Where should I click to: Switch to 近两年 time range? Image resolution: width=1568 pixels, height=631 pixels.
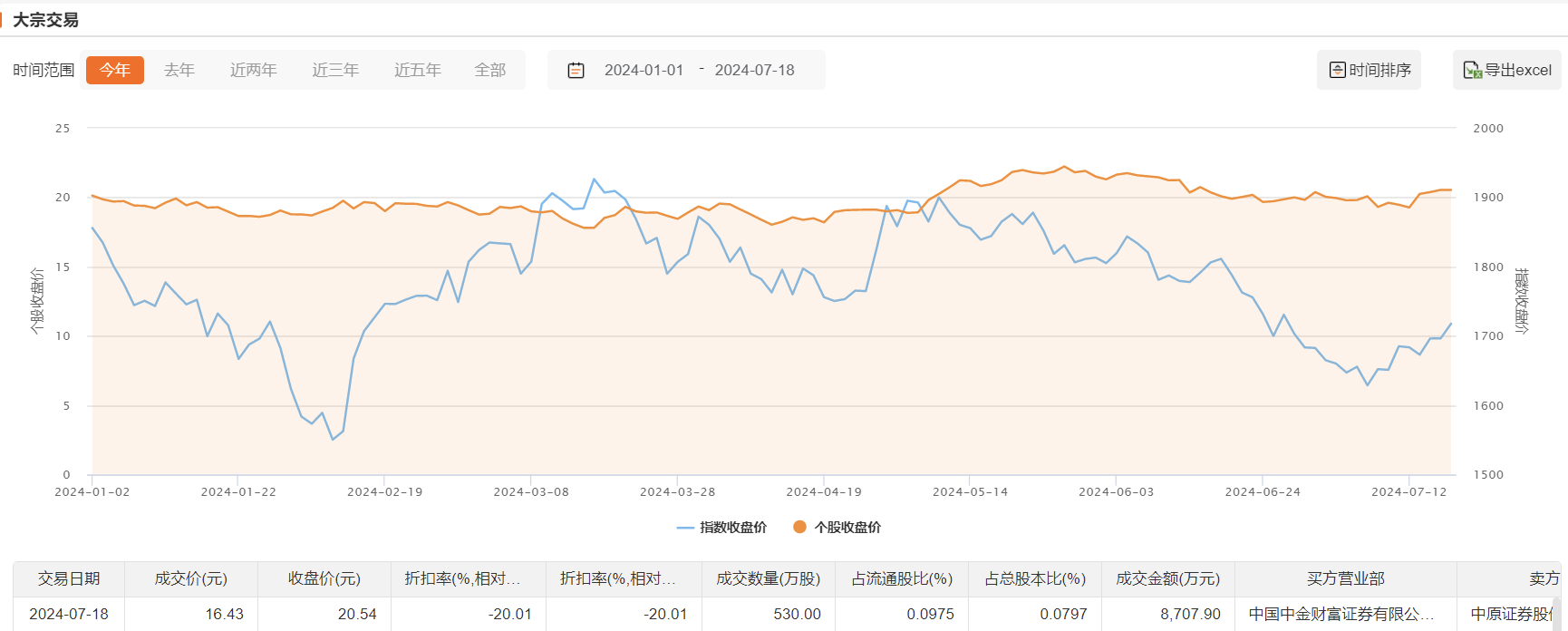[253, 70]
